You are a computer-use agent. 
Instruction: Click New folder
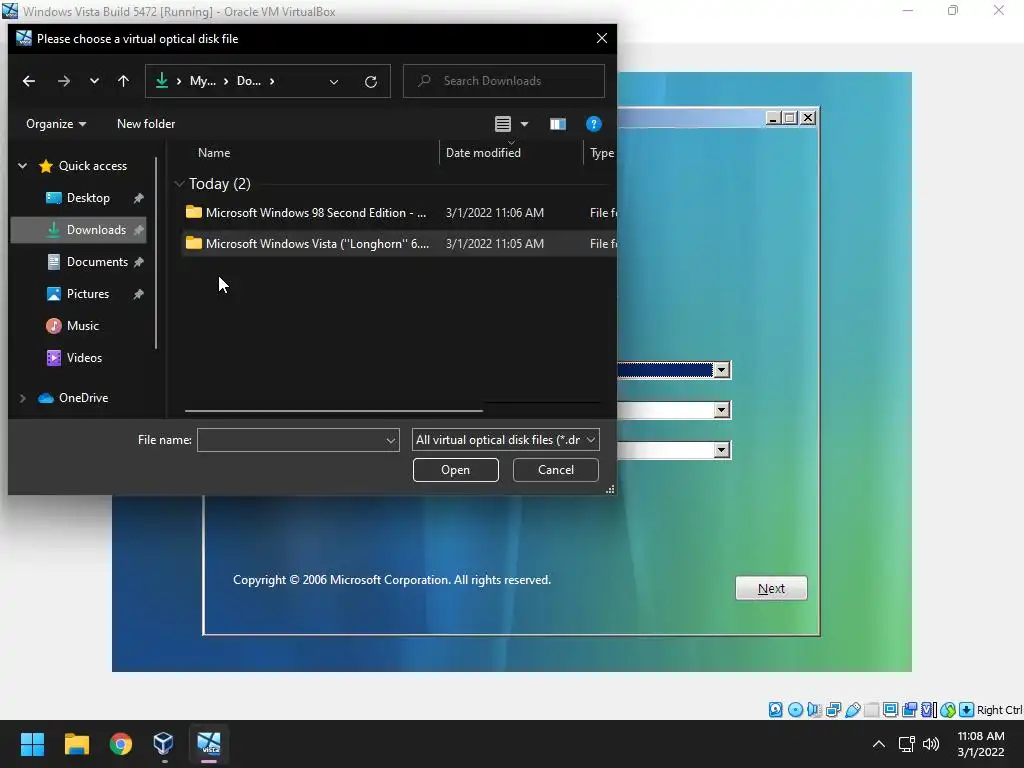tap(146, 124)
